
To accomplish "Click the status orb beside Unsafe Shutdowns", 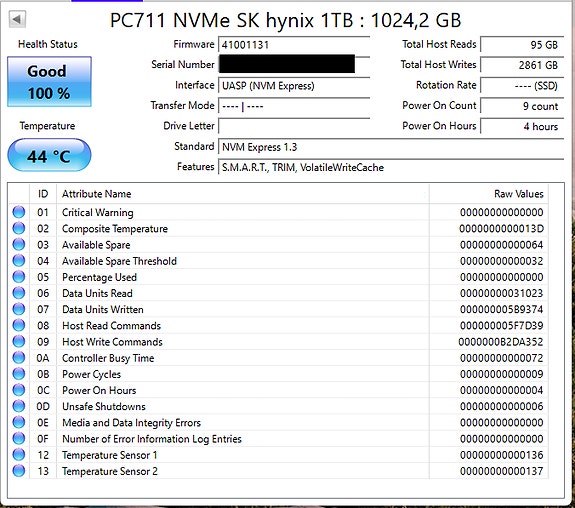I will [19, 406].
